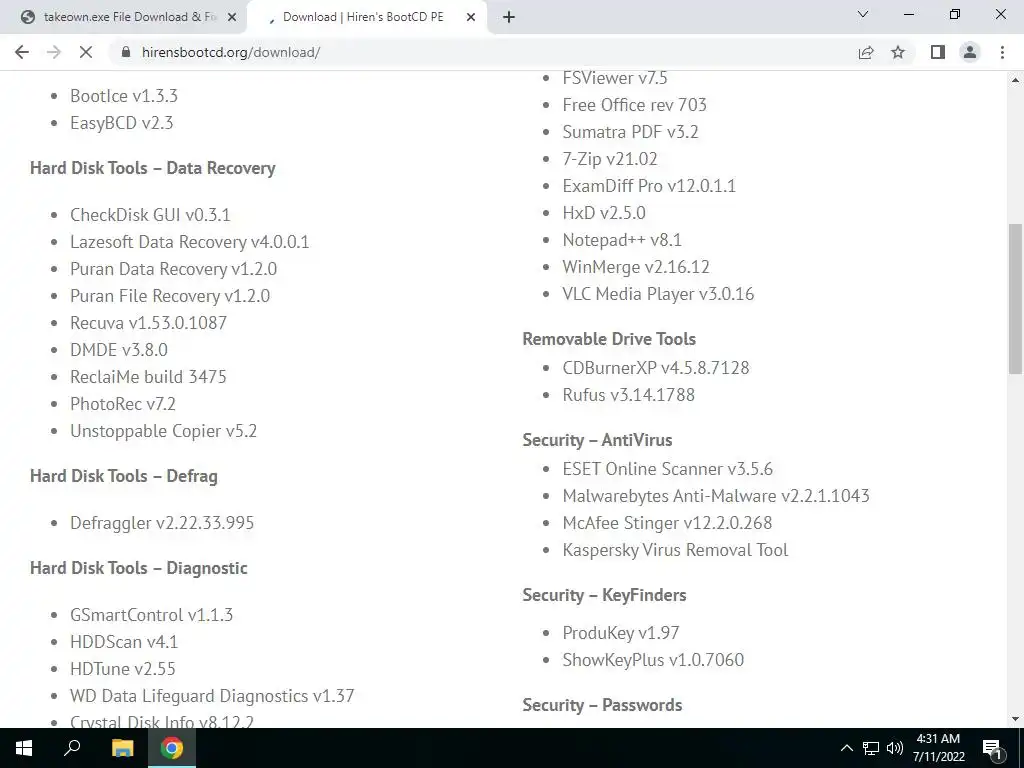
Task: Click 'PhotoRec v7.2' entry
Action: click(123, 404)
